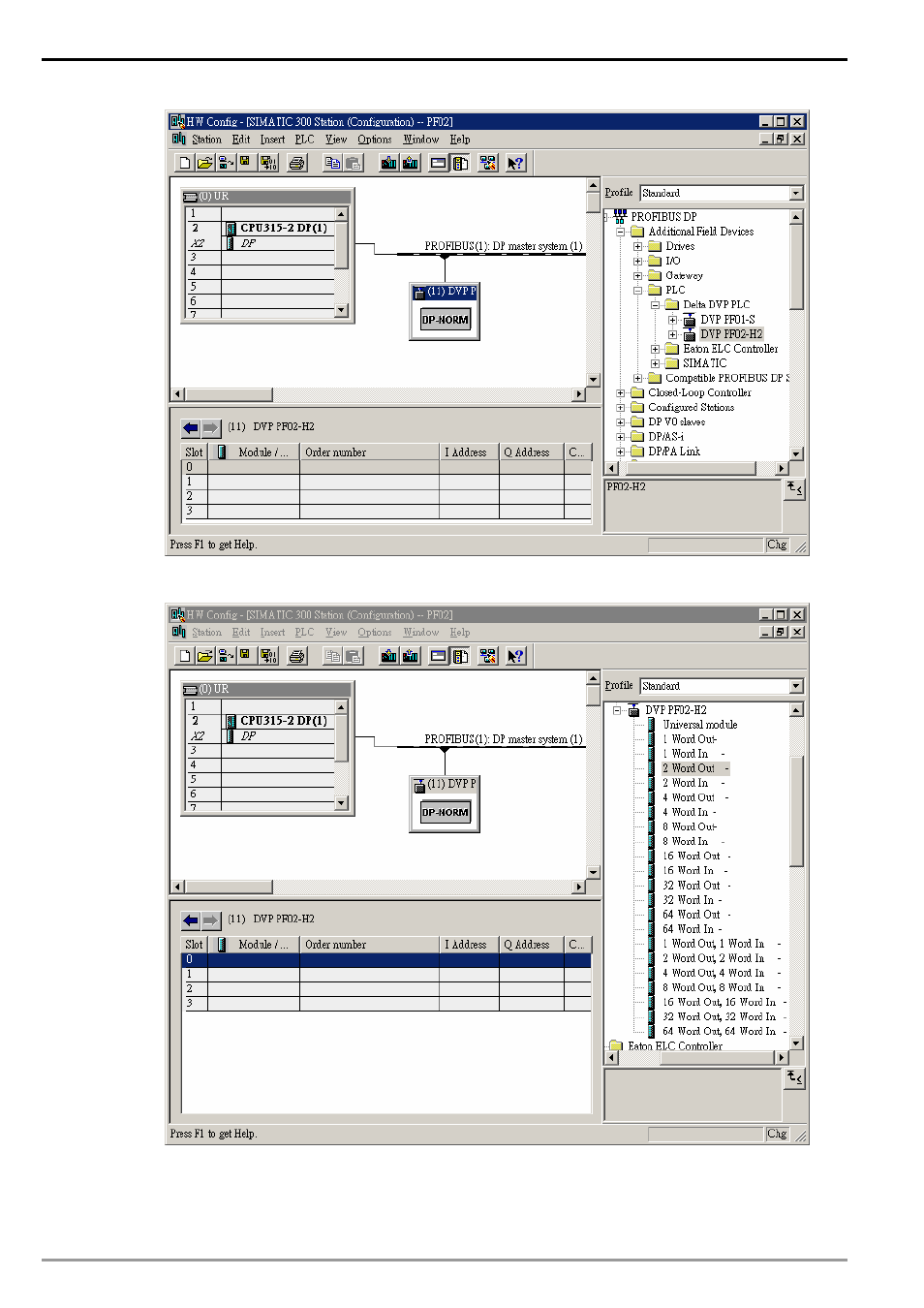Expand the Drives folder
This screenshot has width=924, height=1308.
click(x=637, y=247)
